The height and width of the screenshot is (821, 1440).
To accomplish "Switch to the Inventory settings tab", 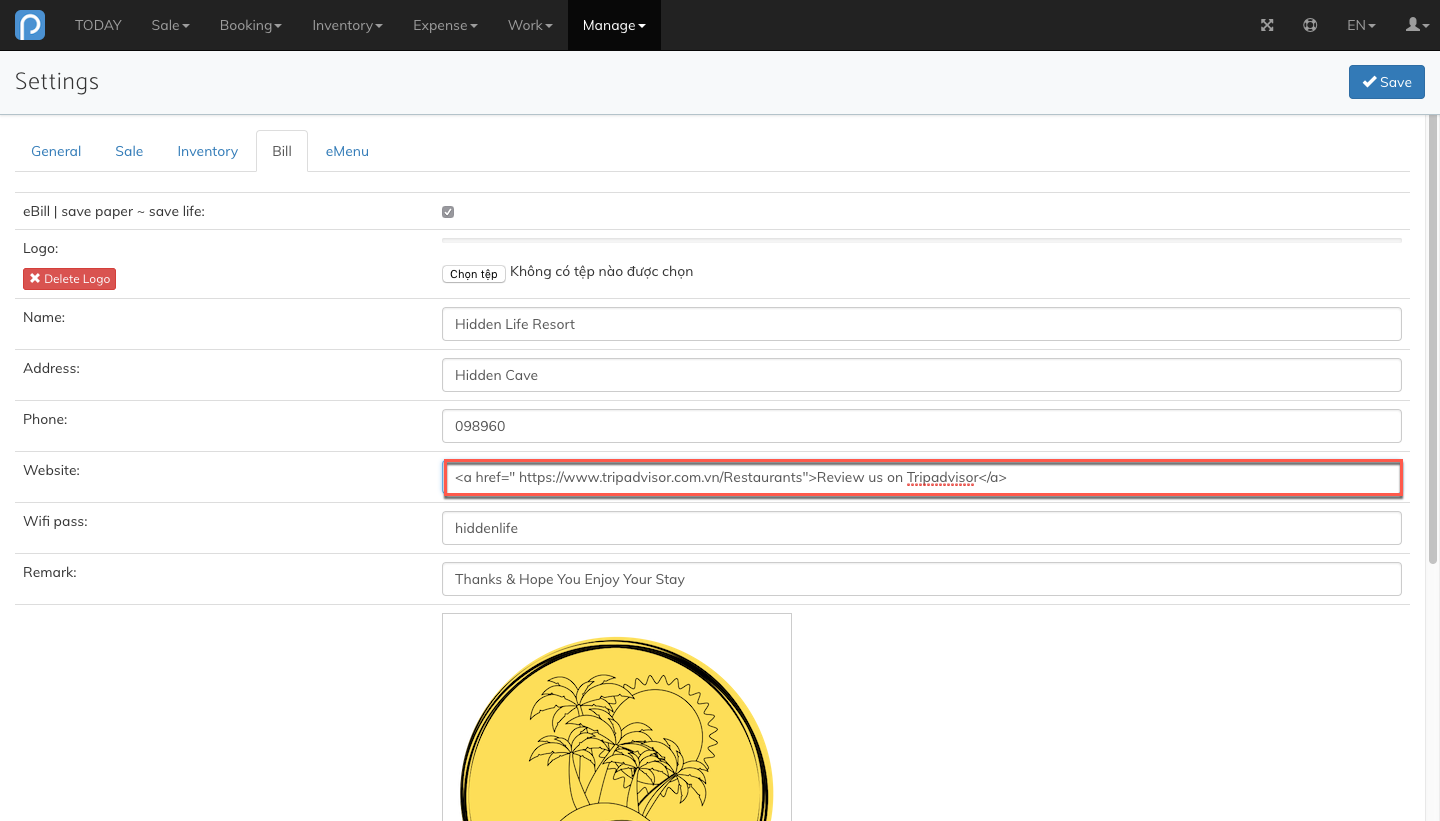I will 207,151.
